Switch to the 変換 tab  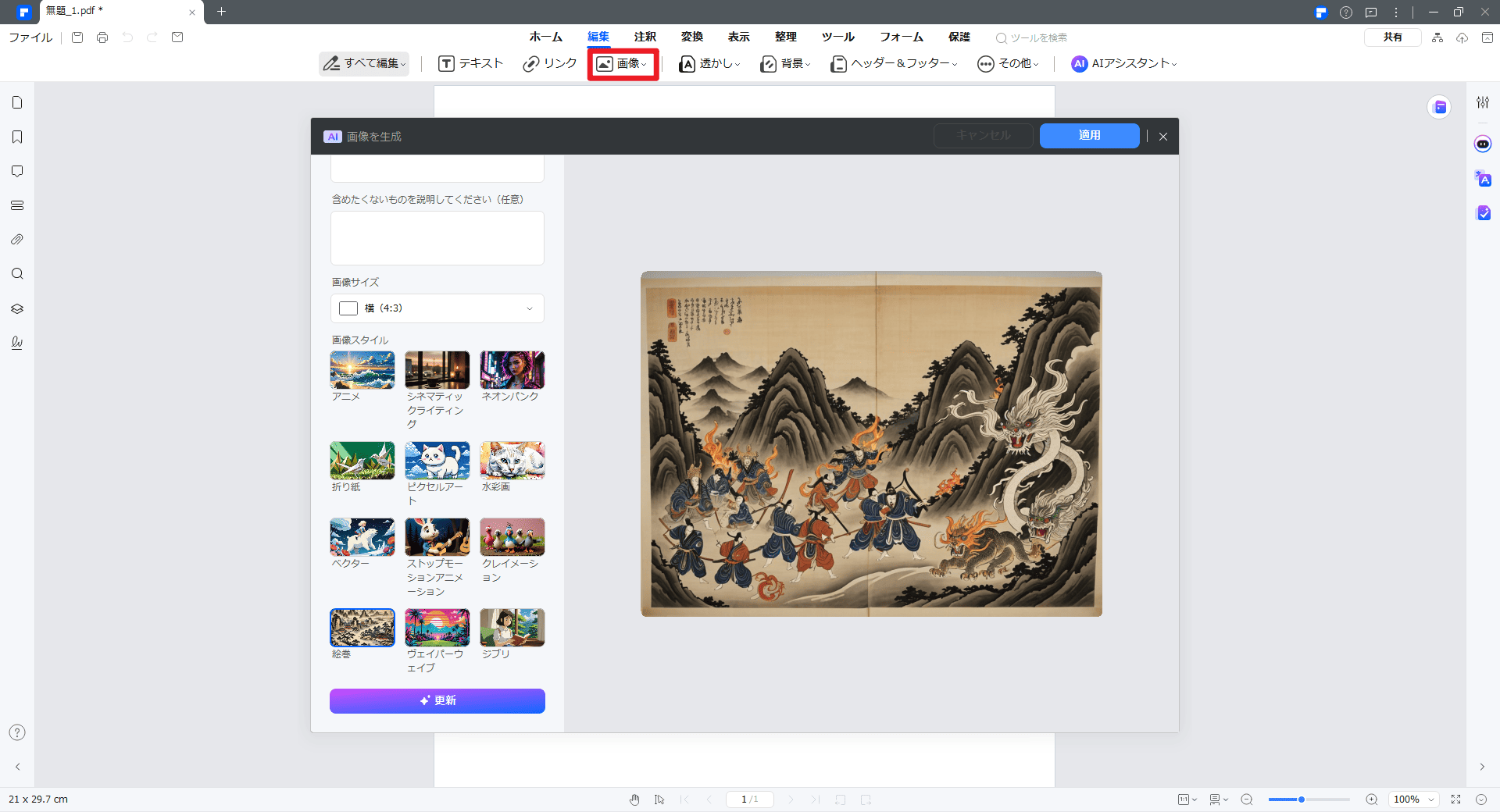(x=692, y=37)
